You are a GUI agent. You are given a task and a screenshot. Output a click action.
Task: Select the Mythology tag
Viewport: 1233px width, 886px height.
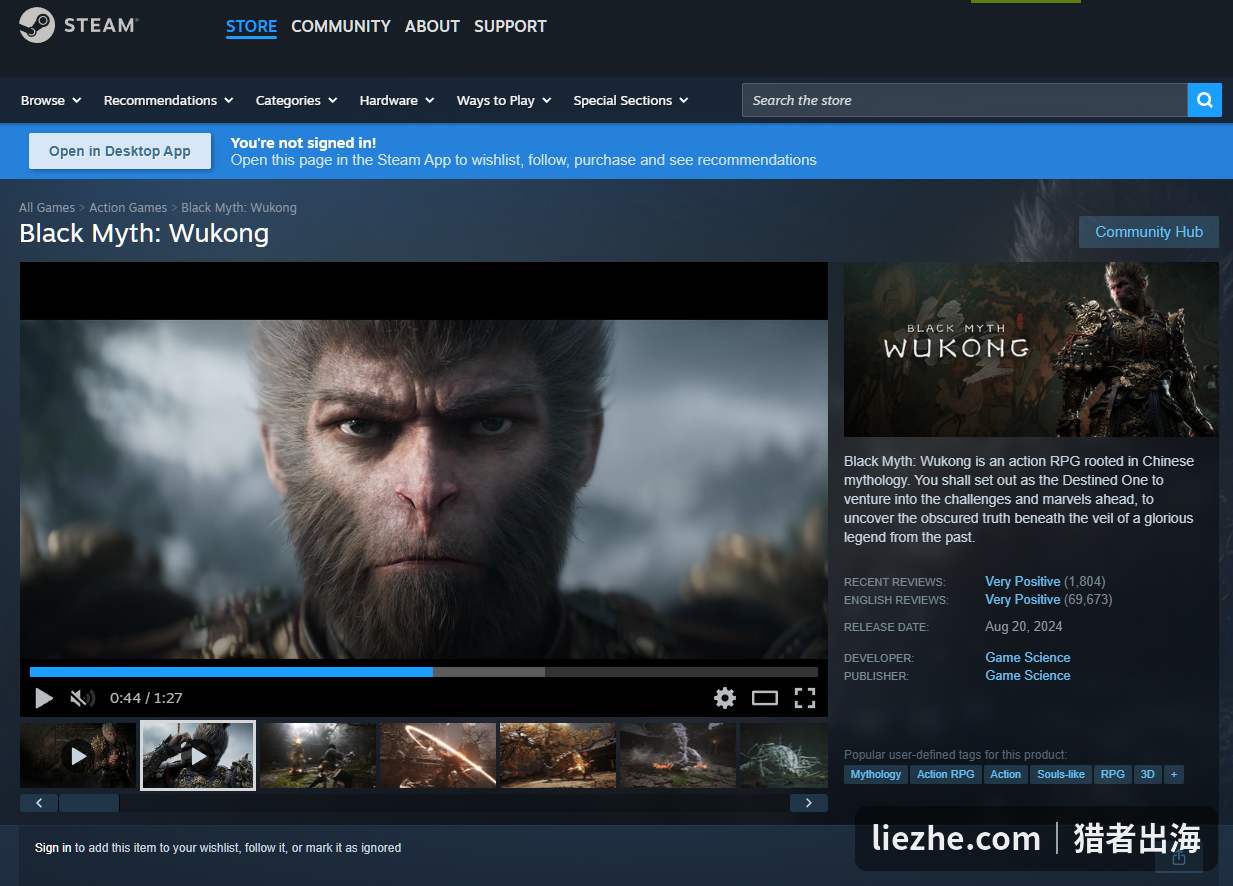click(x=876, y=774)
